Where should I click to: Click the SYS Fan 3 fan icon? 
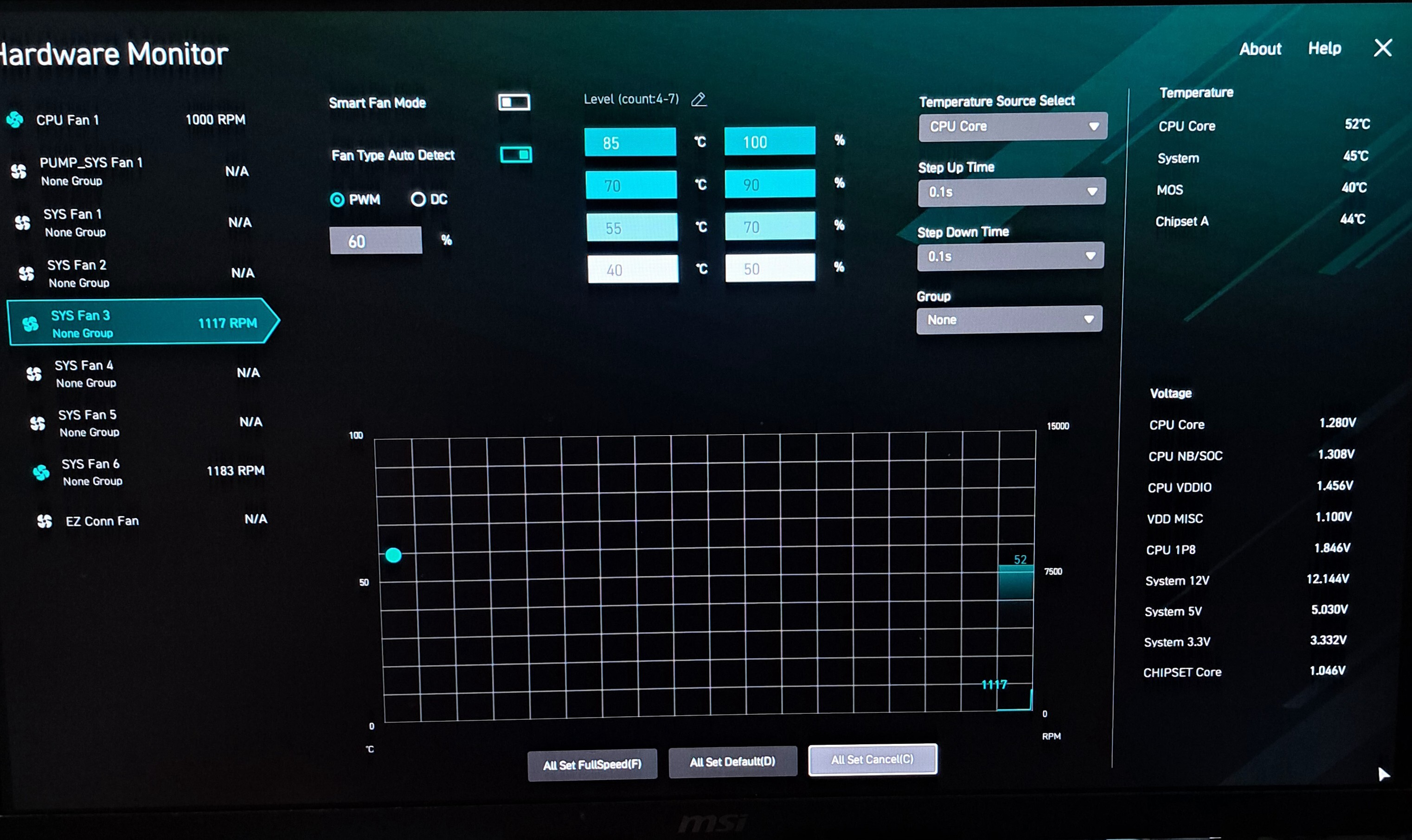coord(31,323)
